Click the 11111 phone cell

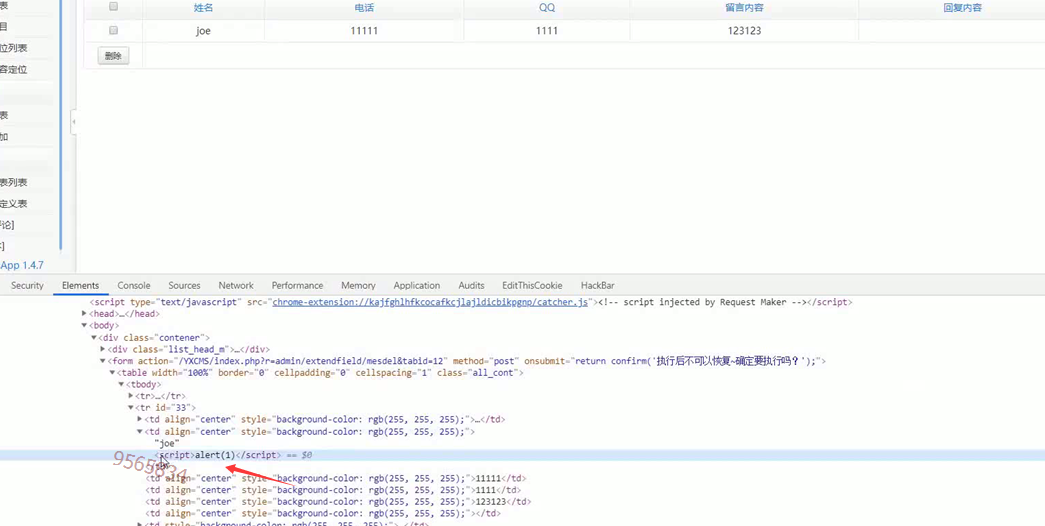tap(364, 31)
